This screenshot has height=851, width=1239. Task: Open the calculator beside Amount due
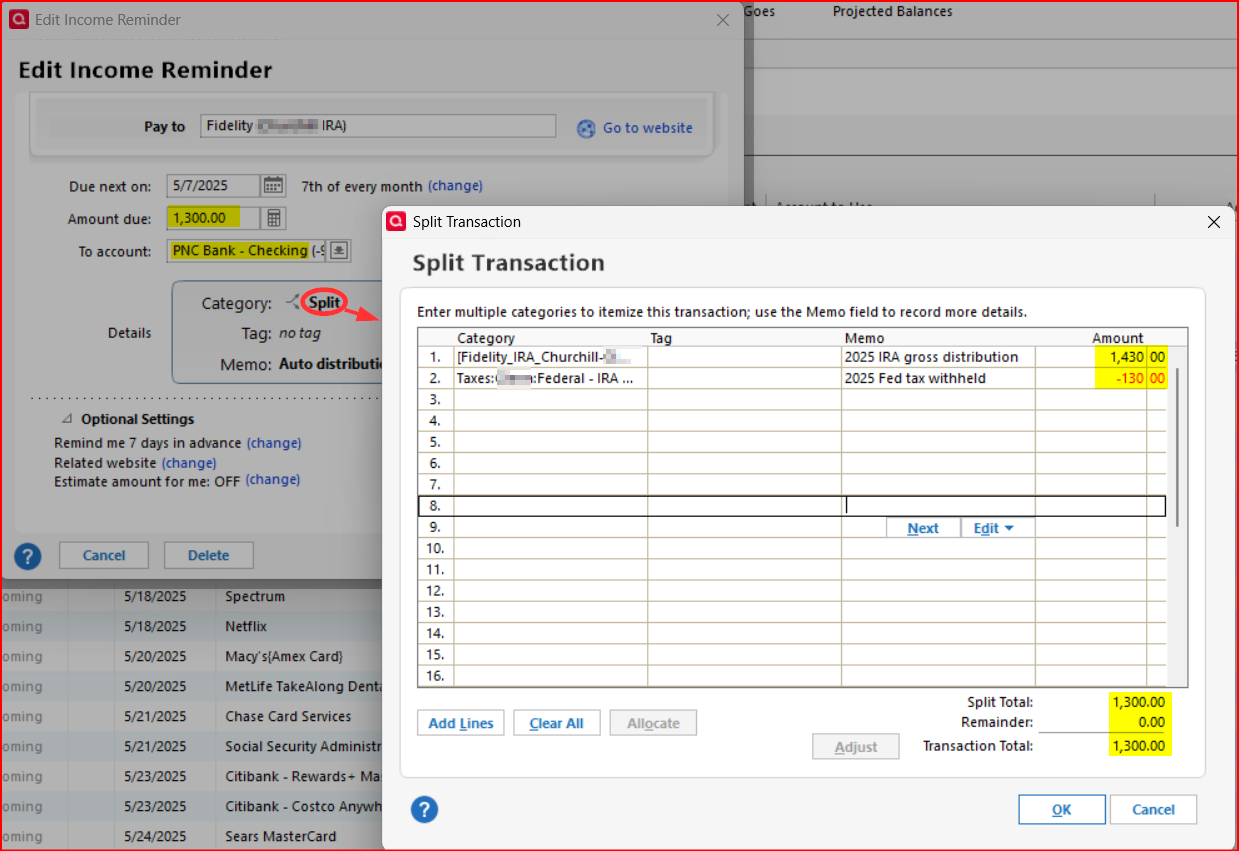tap(273, 218)
